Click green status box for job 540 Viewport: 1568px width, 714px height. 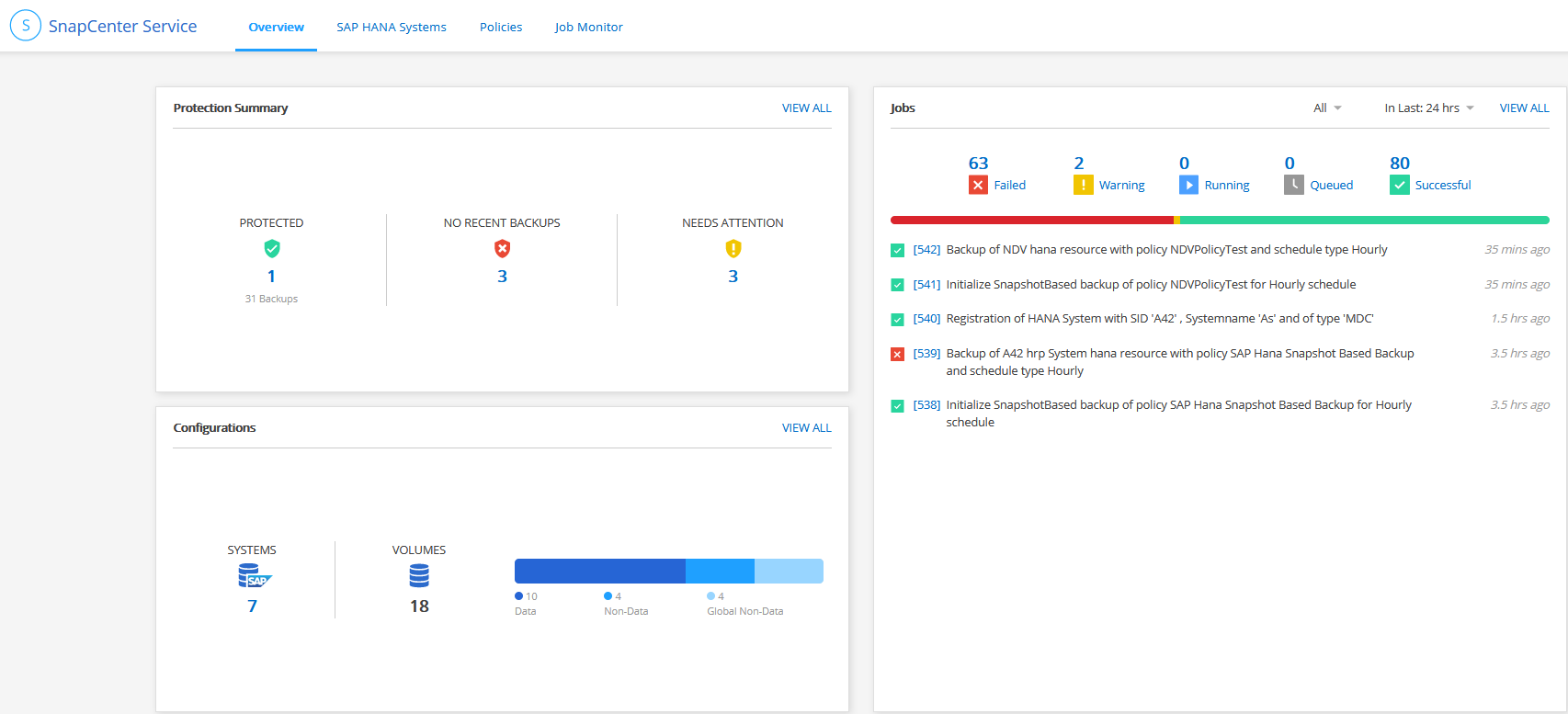coord(897,320)
